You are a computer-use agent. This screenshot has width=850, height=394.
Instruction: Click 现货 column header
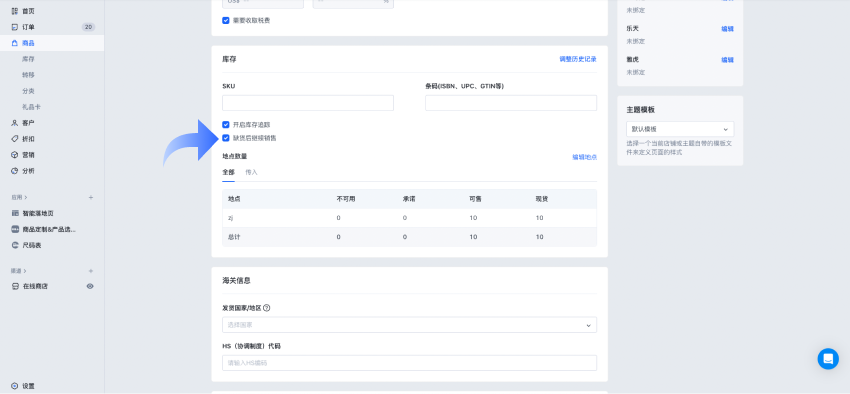pyautogui.click(x=542, y=199)
